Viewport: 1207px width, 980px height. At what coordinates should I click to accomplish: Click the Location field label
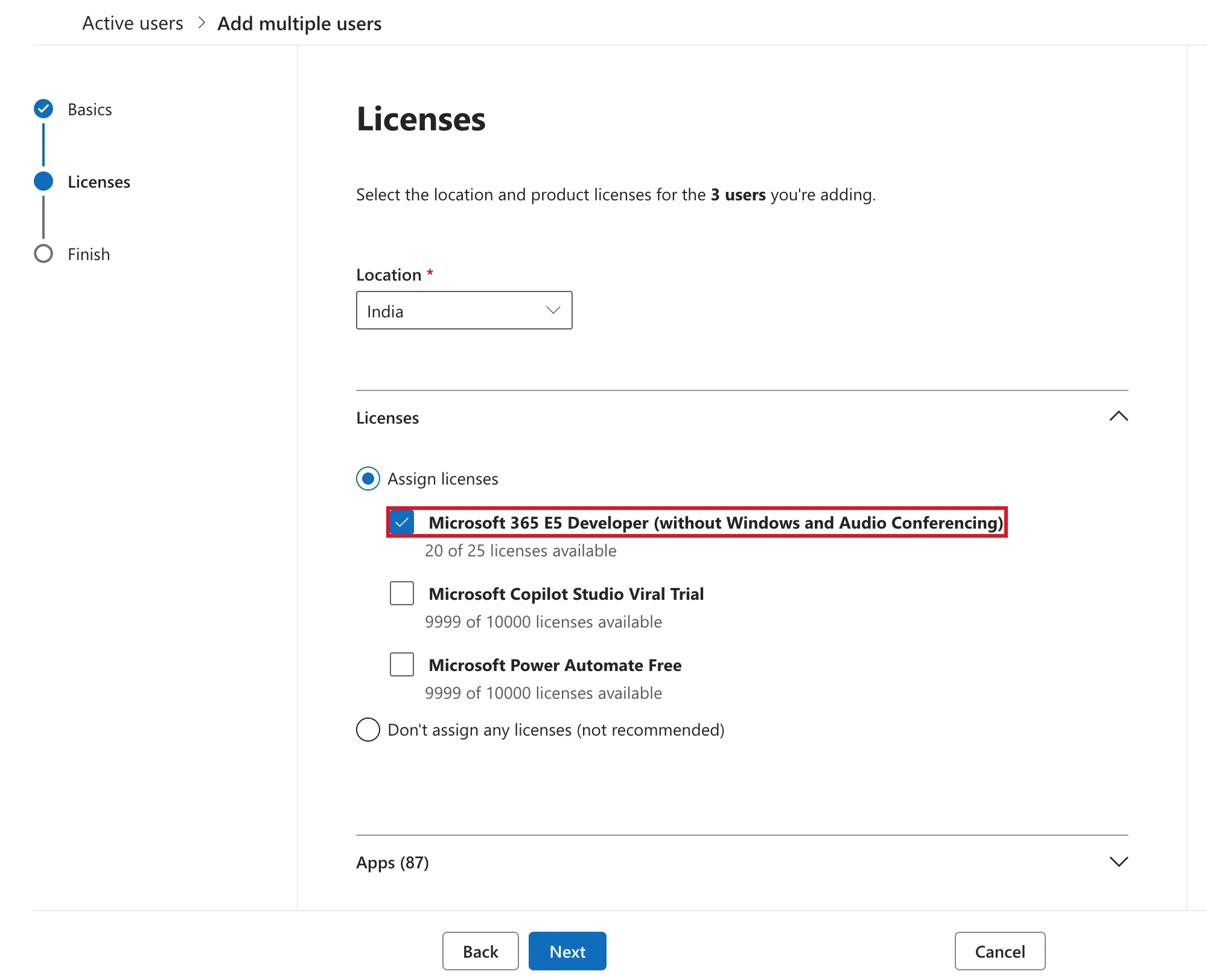pyautogui.click(x=389, y=275)
